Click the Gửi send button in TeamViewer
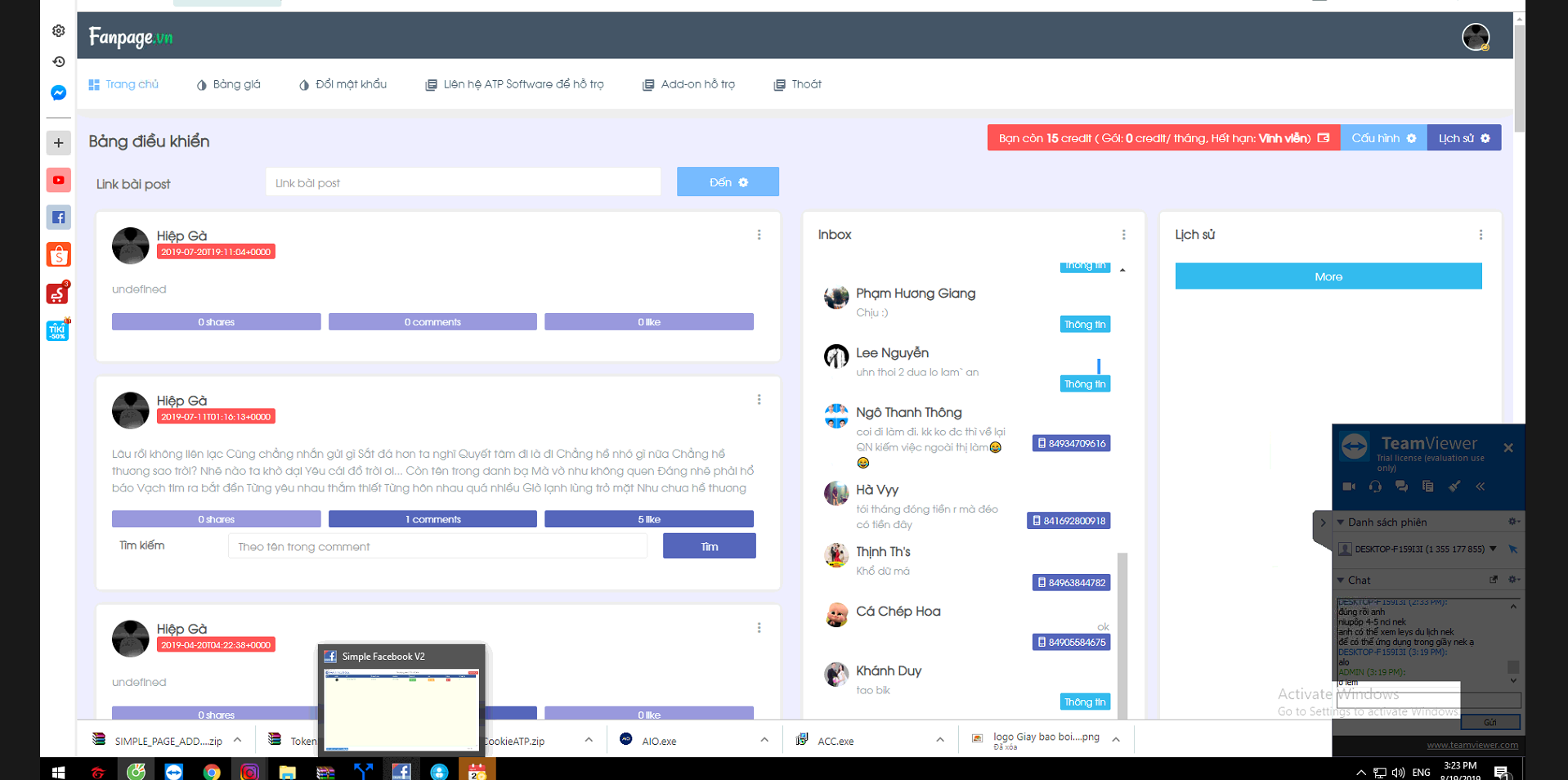The height and width of the screenshot is (780, 1568). [1490, 722]
